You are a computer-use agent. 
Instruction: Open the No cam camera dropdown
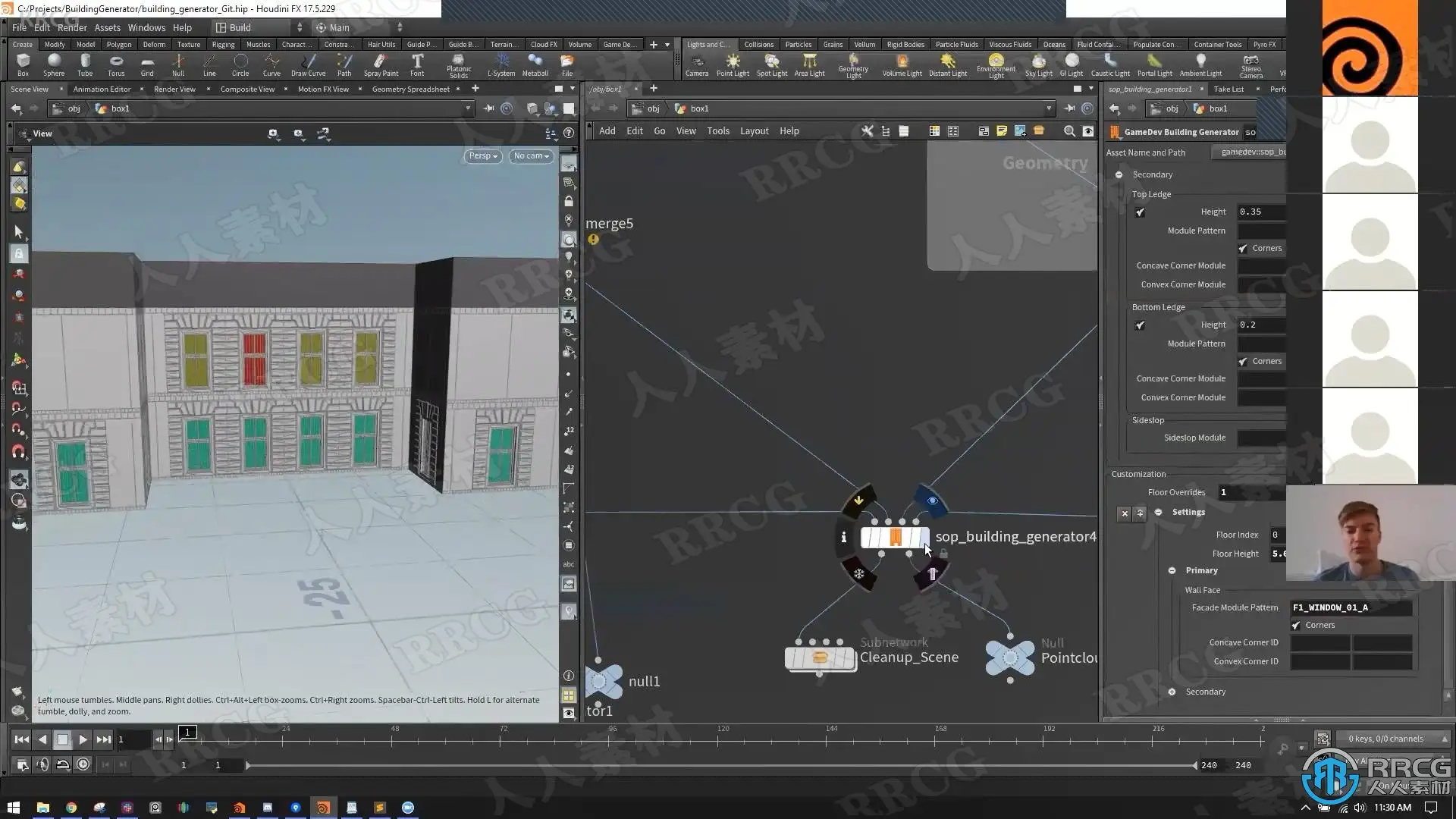531,156
